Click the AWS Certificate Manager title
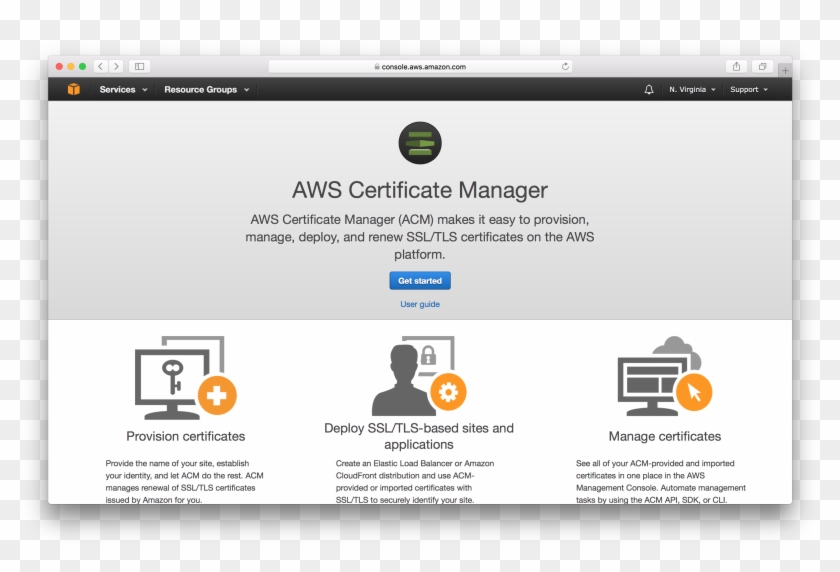 click(x=420, y=190)
